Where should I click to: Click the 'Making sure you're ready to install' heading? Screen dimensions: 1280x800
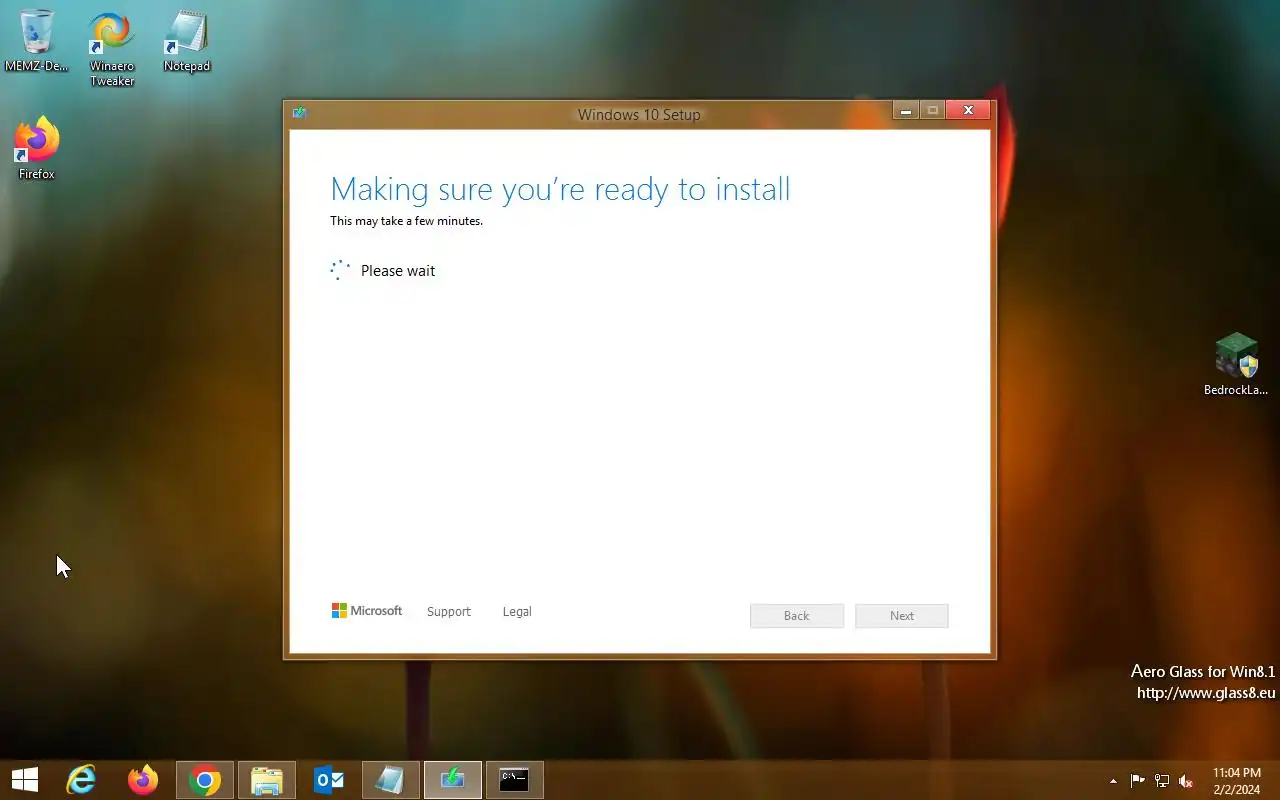coord(560,189)
